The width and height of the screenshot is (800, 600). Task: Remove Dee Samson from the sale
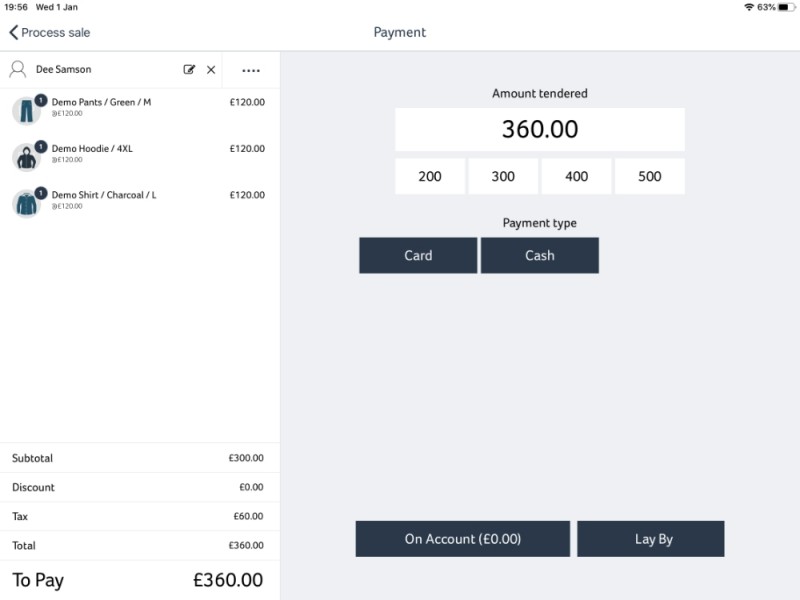click(x=209, y=70)
